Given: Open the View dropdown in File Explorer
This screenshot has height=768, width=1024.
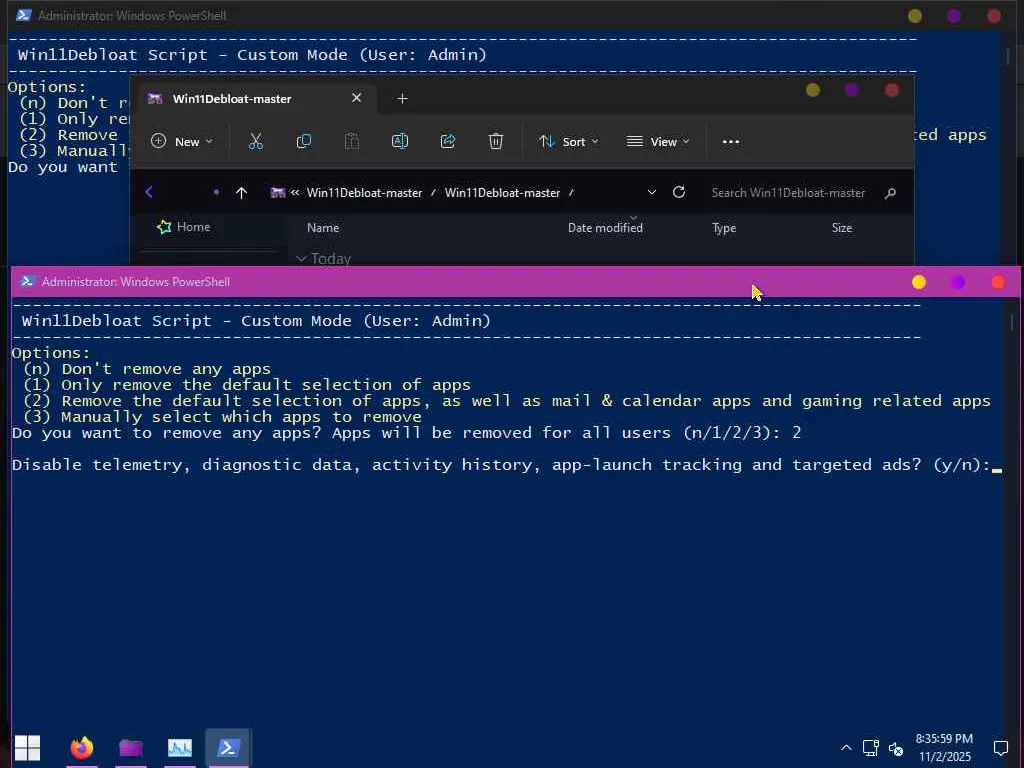Looking at the screenshot, I should tap(658, 141).
